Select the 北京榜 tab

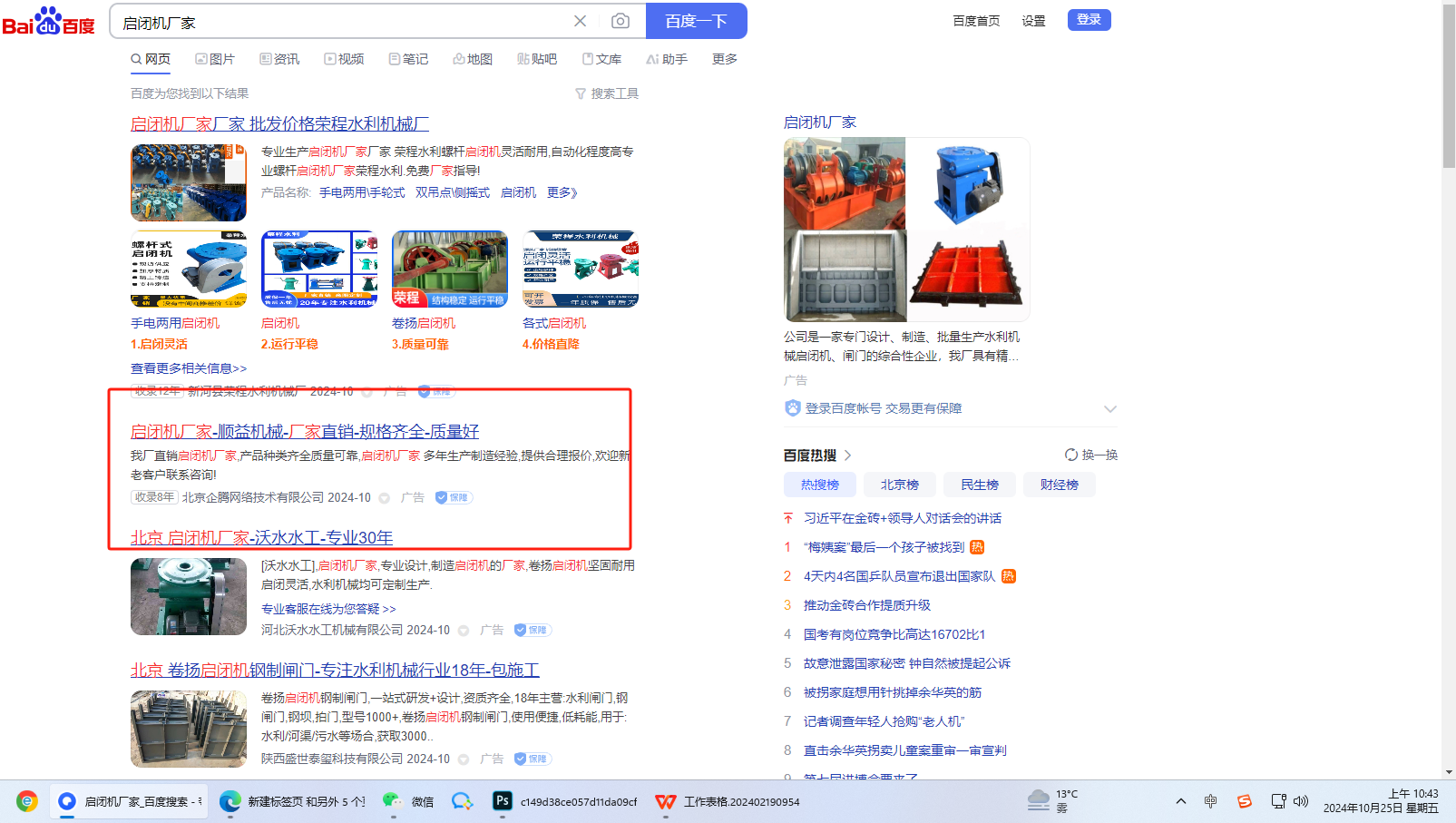click(x=900, y=485)
